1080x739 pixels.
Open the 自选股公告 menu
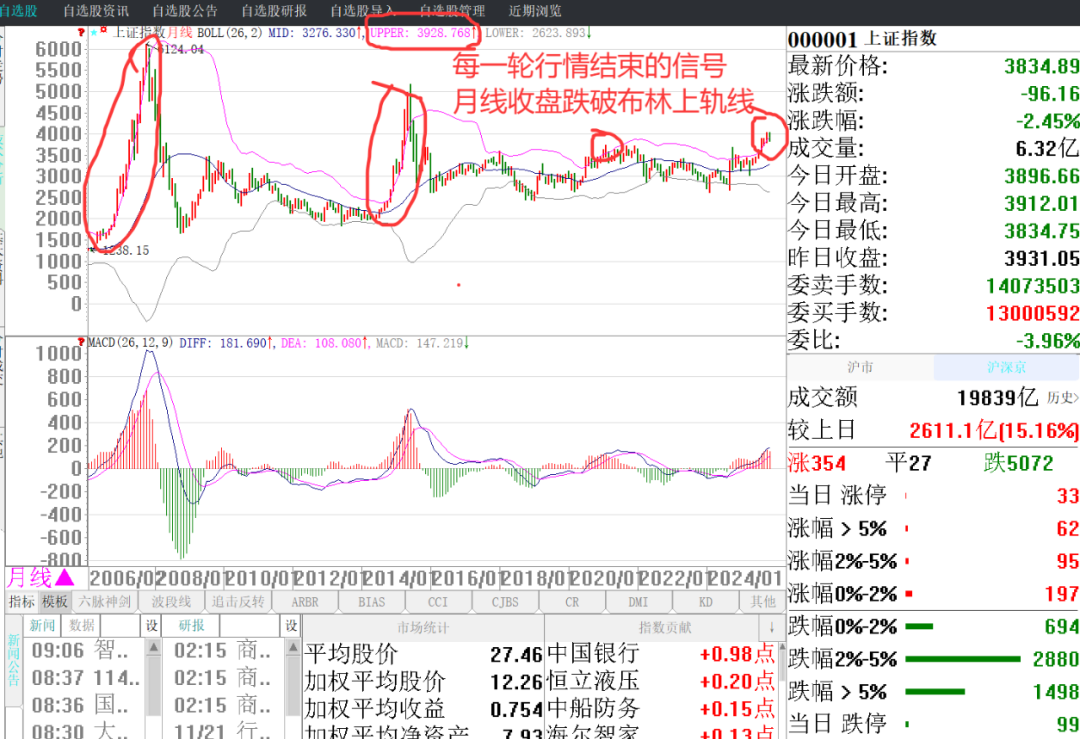click(x=185, y=10)
